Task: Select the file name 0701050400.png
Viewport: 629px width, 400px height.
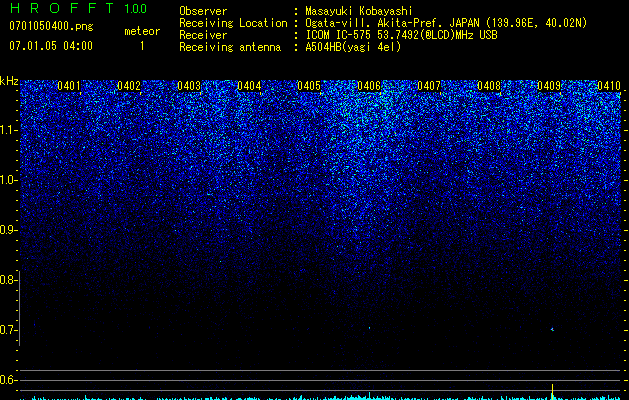Action: pyautogui.click(x=51, y=26)
